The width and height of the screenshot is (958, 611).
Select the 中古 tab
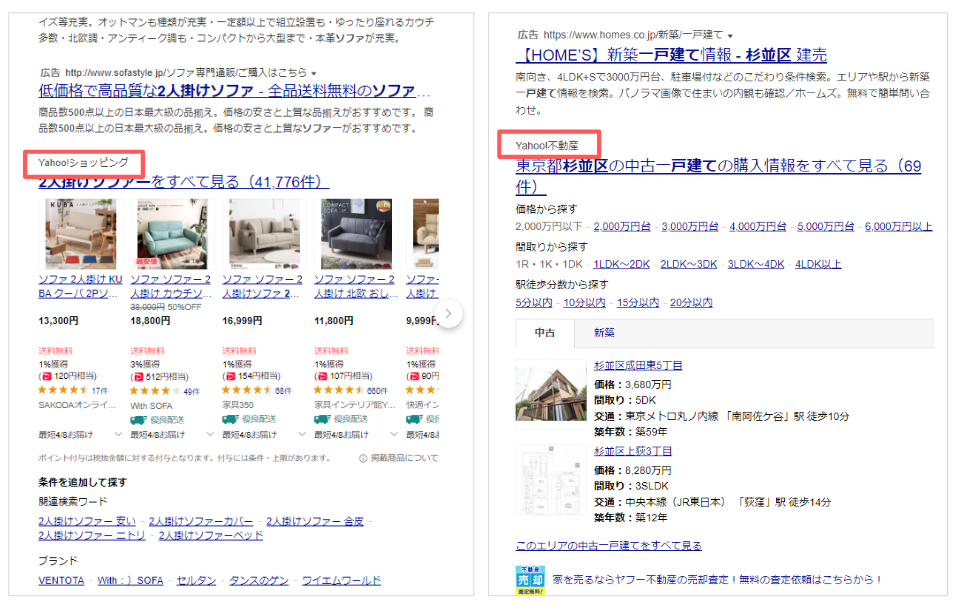pos(545,333)
